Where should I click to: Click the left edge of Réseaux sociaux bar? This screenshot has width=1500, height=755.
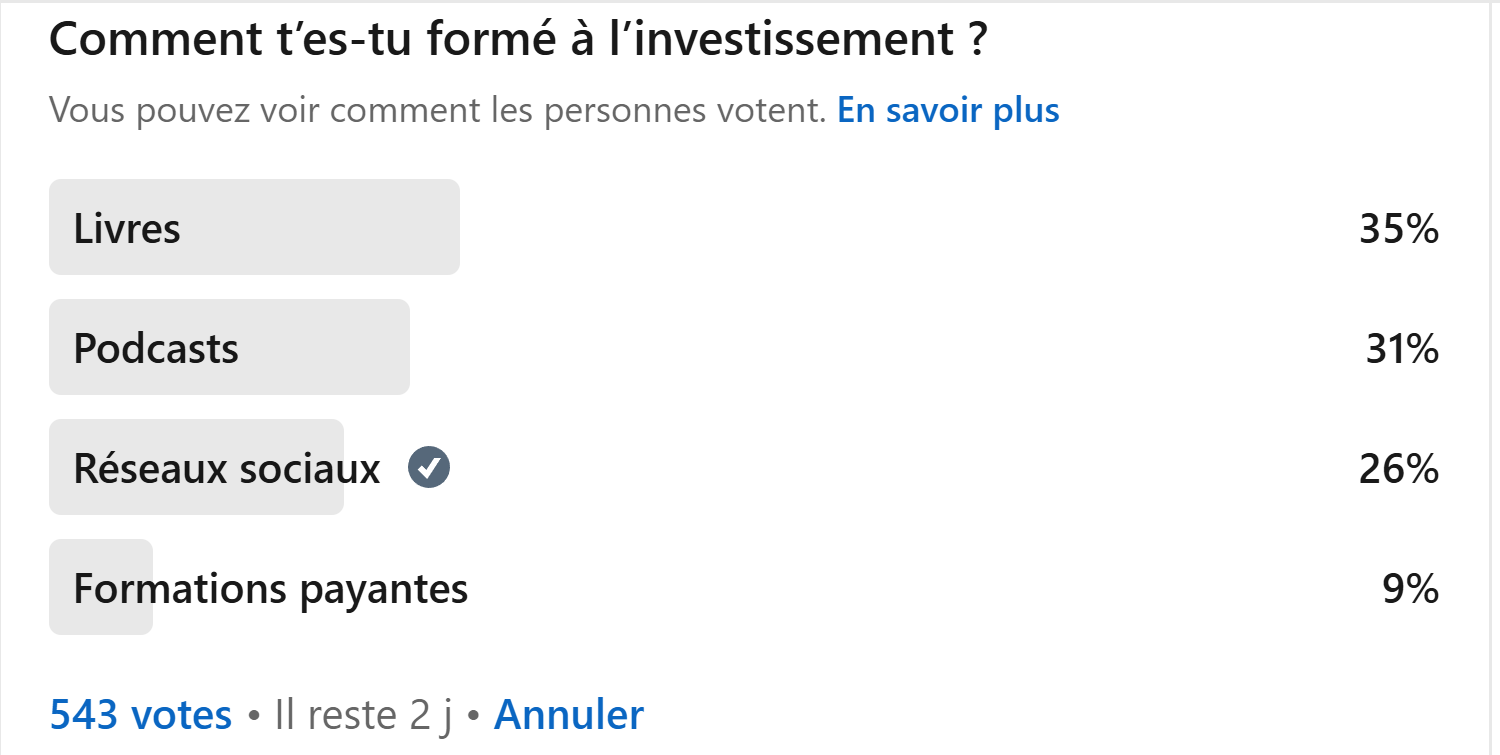(x=58, y=467)
